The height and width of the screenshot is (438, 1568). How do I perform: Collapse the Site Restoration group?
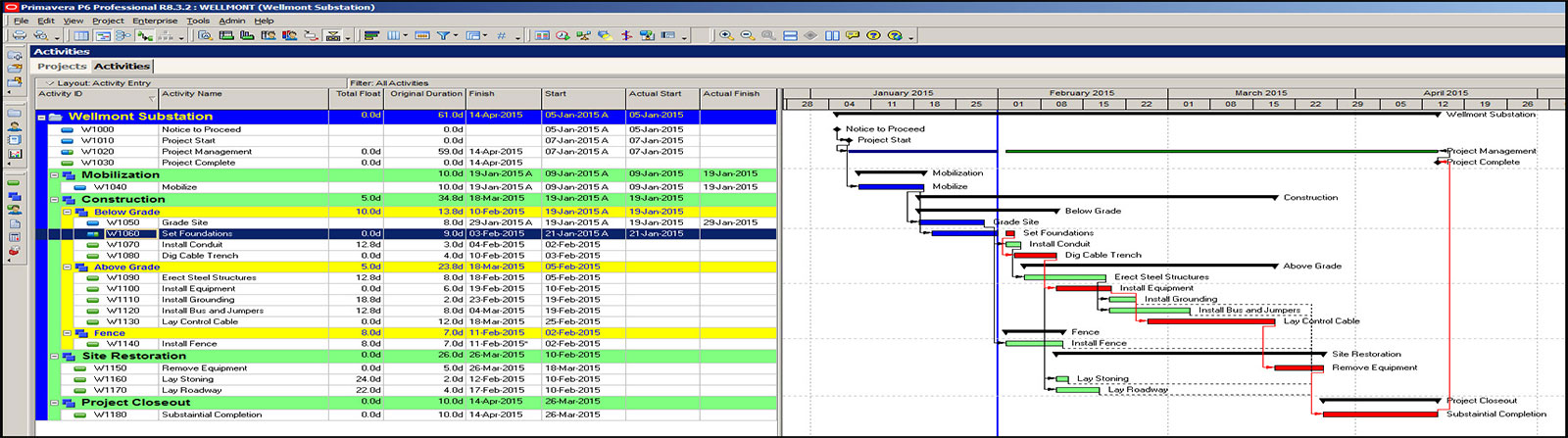[x=55, y=356]
